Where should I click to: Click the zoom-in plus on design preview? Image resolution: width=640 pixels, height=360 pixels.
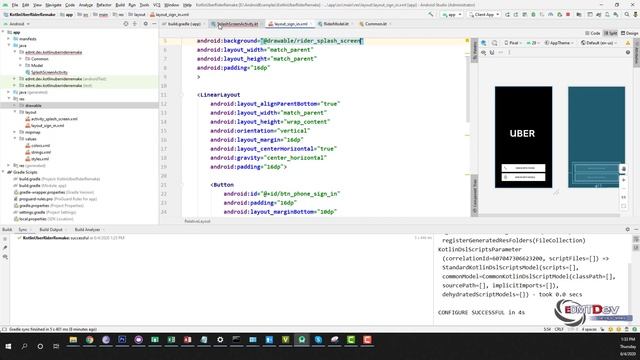[x=623, y=180]
